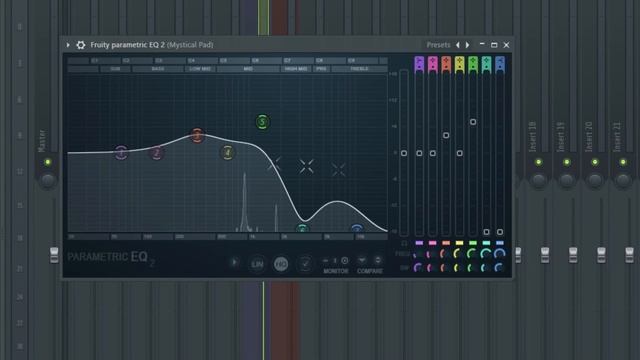Toggle the Insert 21 enable LED in mixer

pyautogui.click(x=623, y=162)
